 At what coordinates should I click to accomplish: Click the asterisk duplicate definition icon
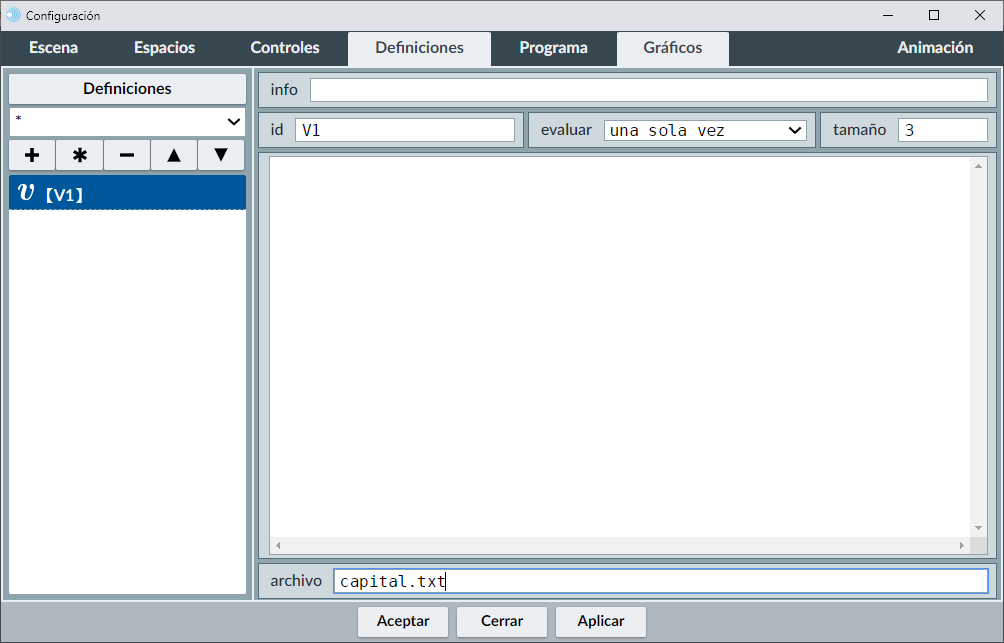(80, 155)
